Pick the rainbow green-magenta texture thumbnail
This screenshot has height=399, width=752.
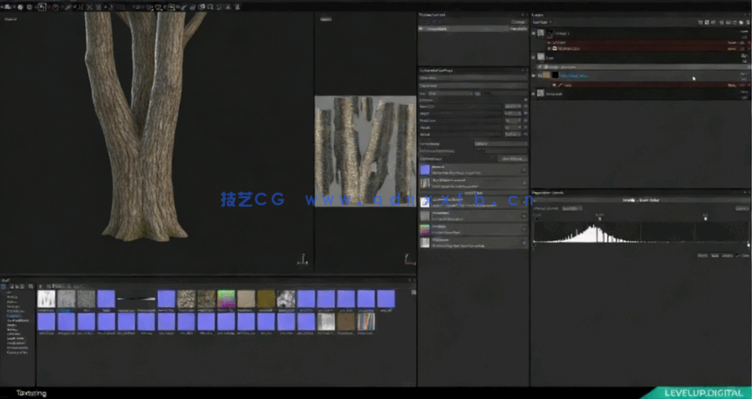click(226, 299)
